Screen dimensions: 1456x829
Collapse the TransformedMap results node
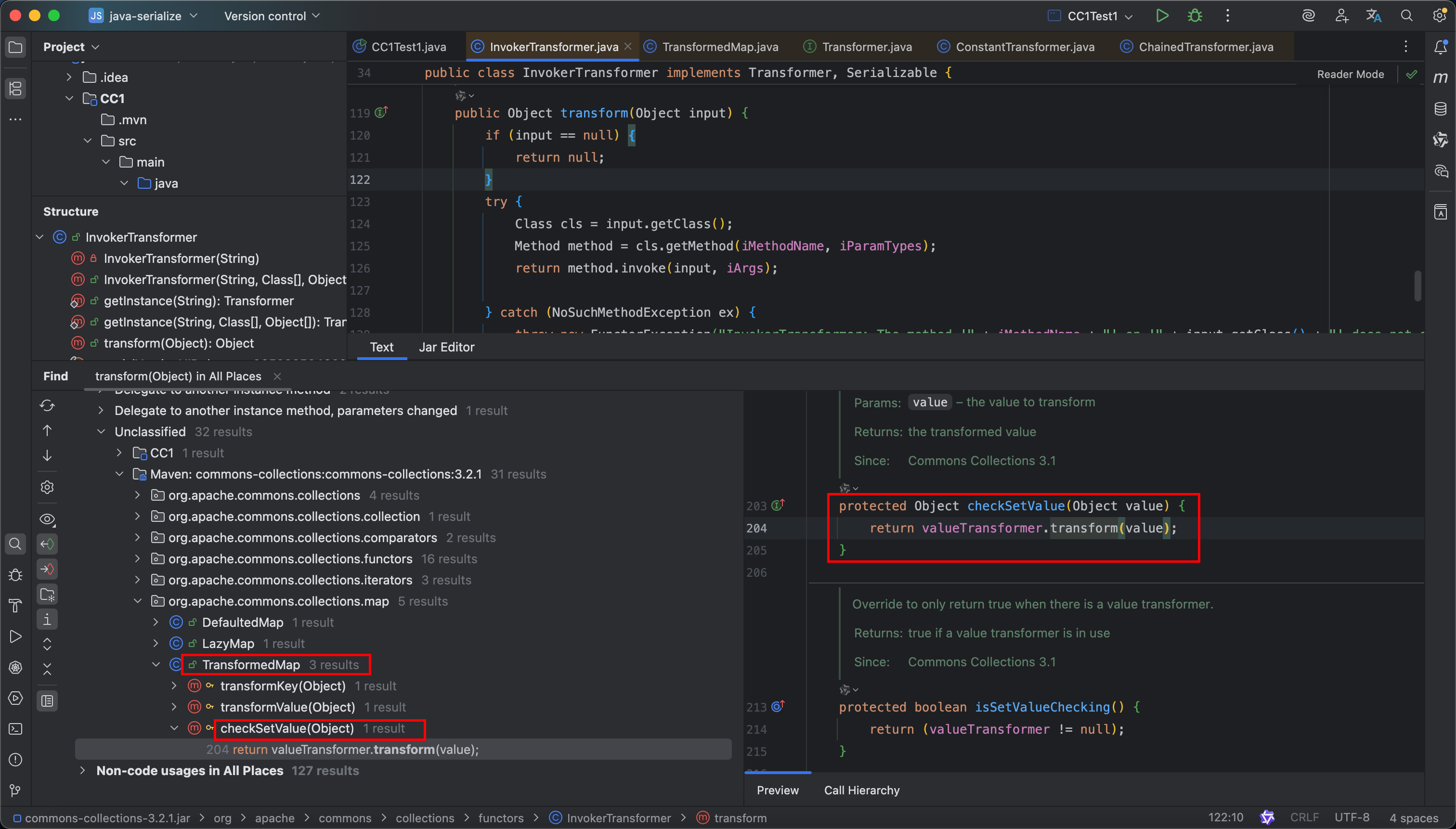(x=156, y=664)
